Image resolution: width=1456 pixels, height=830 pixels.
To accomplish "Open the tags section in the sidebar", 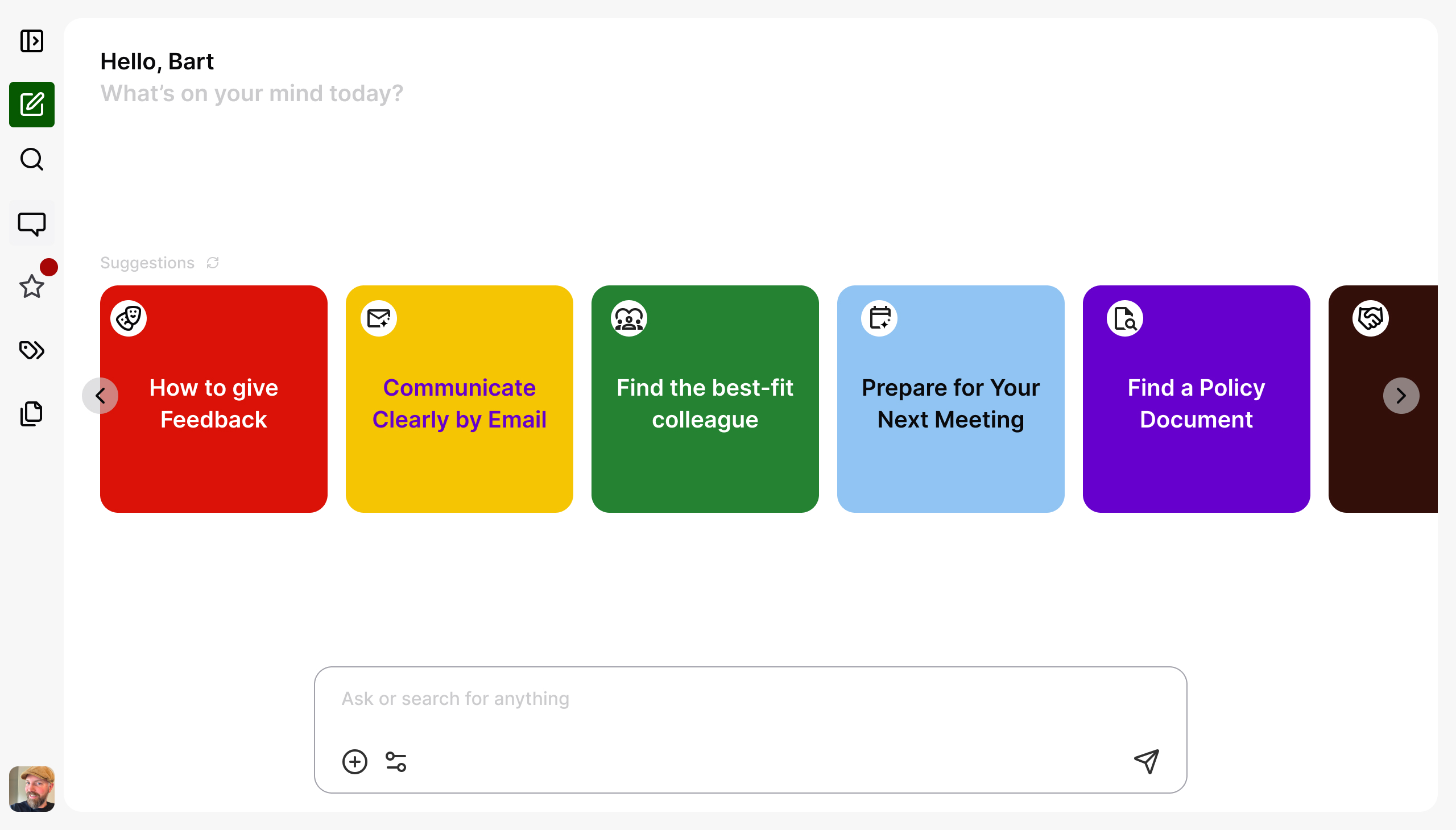I will pyautogui.click(x=31, y=350).
